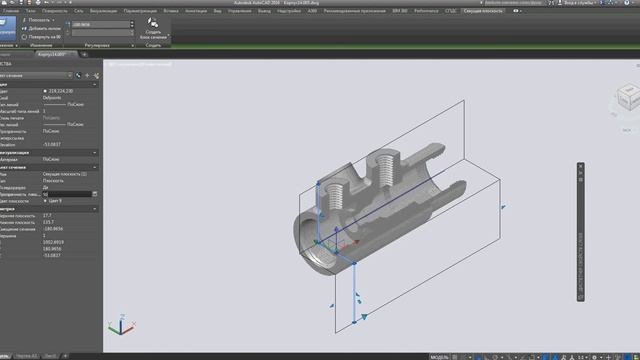Viewport: 640px width, 360px height.
Task: Click the print icon in quick access toolbar
Action: [x=38, y=2]
